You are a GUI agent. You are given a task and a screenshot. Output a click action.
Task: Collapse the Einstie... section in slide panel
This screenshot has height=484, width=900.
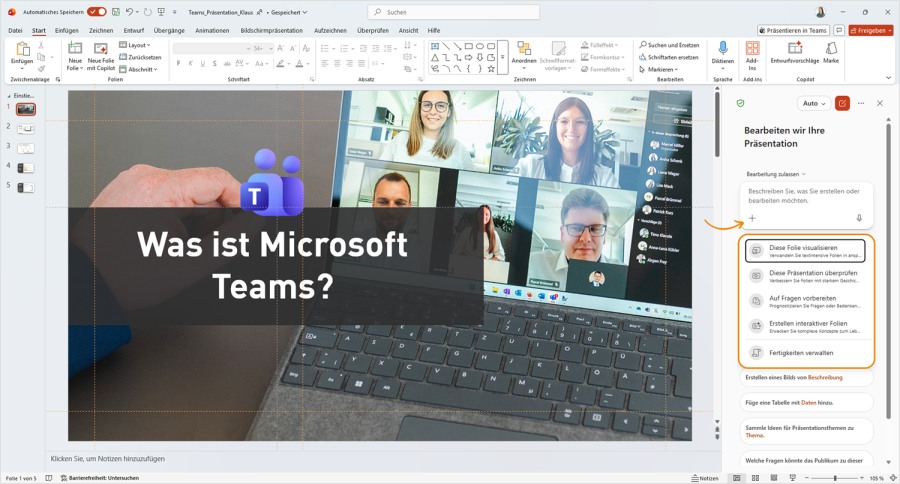pyautogui.click(x=9, y=96)
